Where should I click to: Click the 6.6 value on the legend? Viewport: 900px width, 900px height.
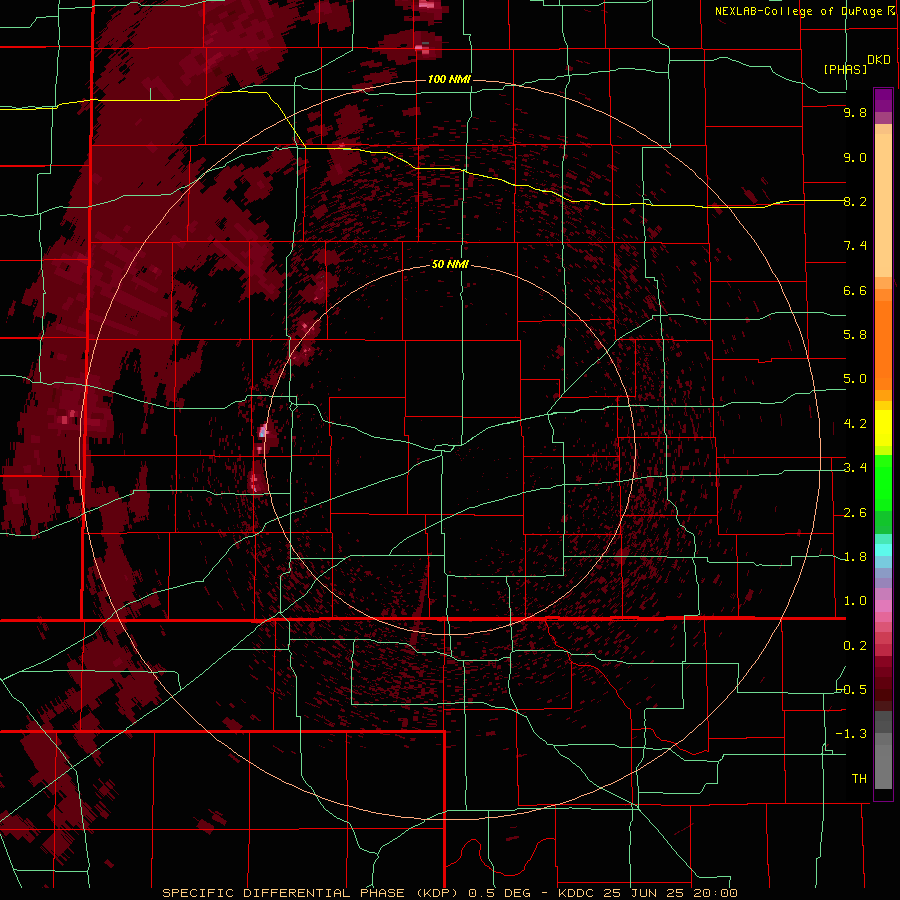(855, 290)
